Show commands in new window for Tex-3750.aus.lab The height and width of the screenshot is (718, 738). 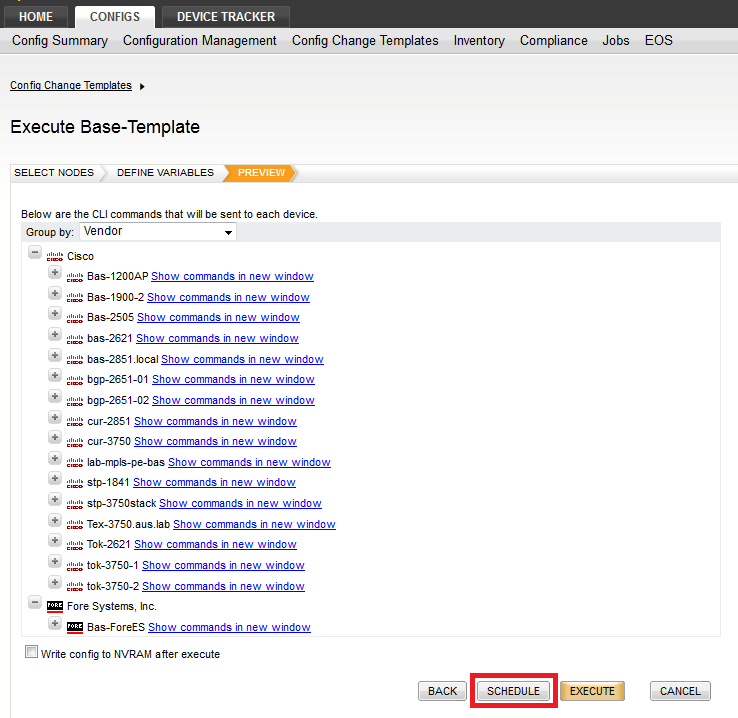coord(254,524)
